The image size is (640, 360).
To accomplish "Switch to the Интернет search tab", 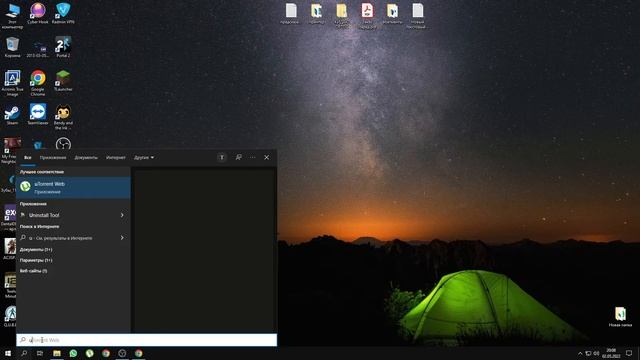I will (x=116, y=157).
